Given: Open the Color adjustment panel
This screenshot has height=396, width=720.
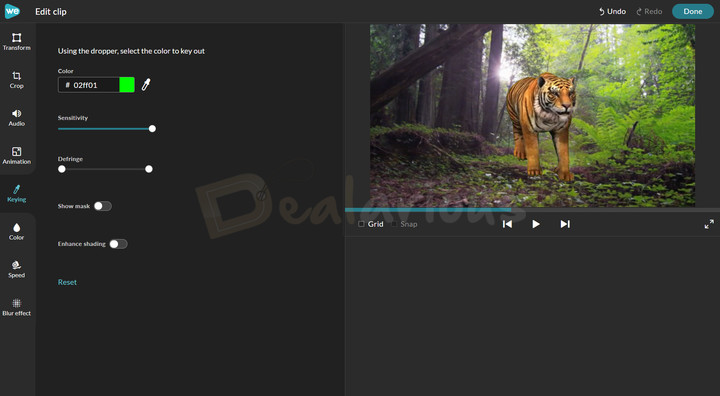Looking at the screenshot, I should click(x=17, y=231).
